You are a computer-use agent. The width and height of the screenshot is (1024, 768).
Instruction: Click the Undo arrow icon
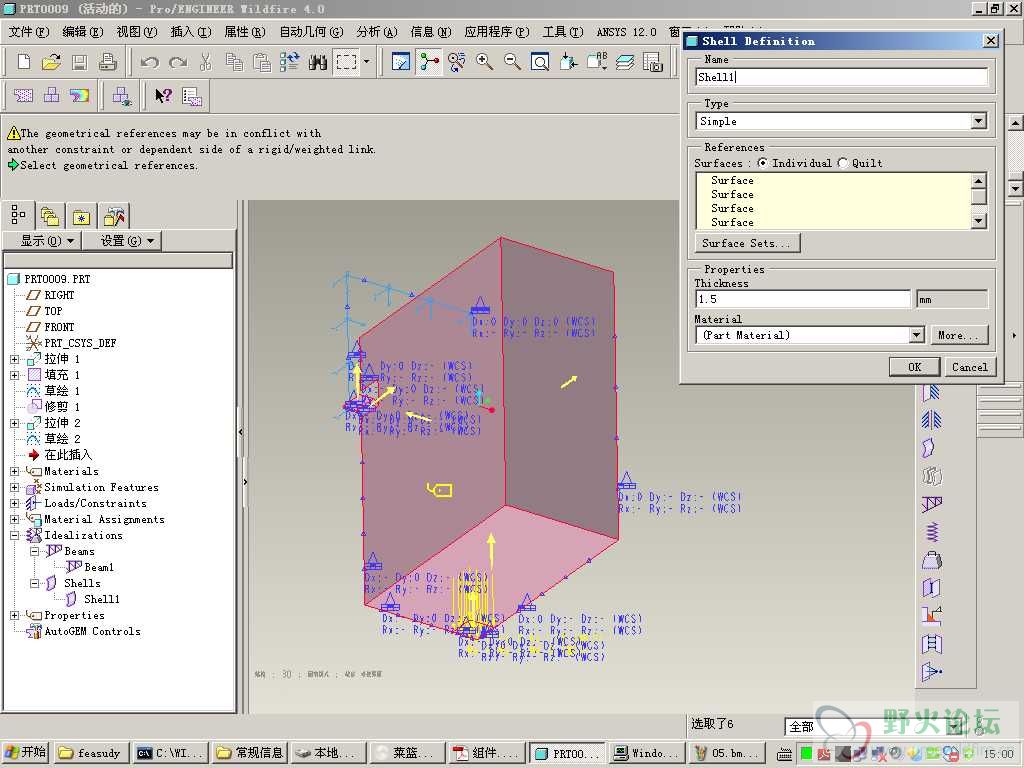pos(150,62)
